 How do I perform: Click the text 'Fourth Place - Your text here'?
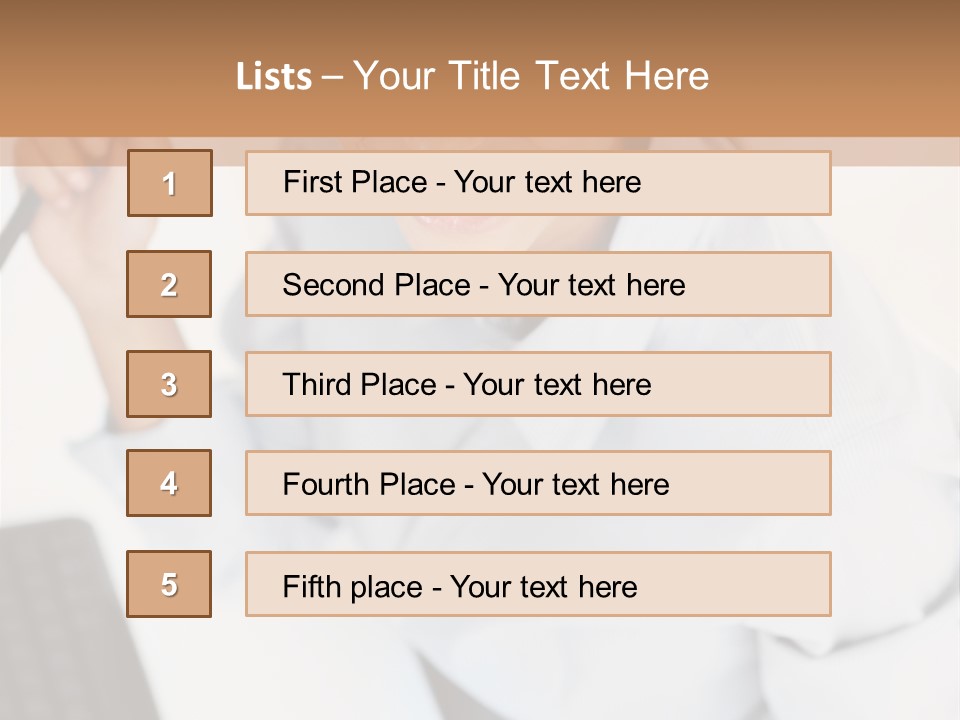(476, 484)
